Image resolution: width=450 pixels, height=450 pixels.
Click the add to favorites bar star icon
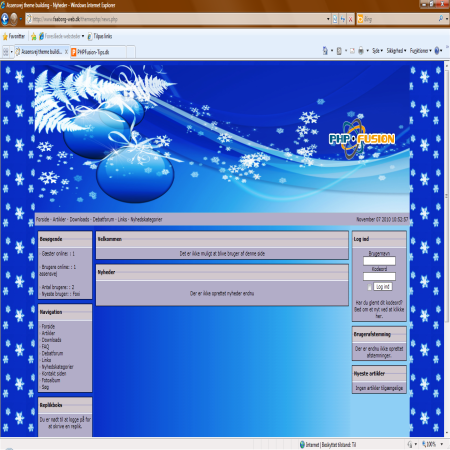tap(34, 36)
